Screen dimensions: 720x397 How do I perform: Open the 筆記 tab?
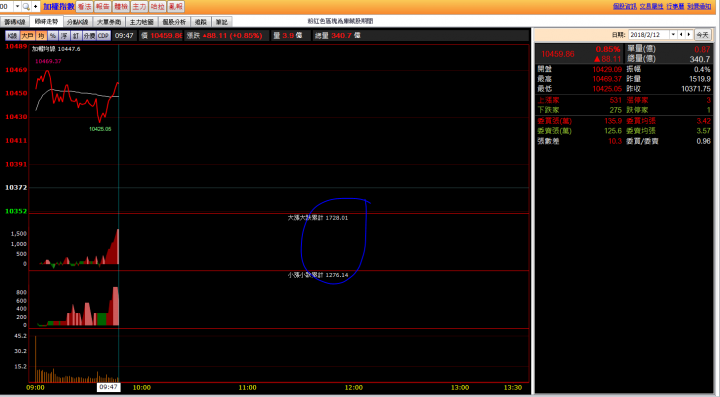(x=222, y=22)
